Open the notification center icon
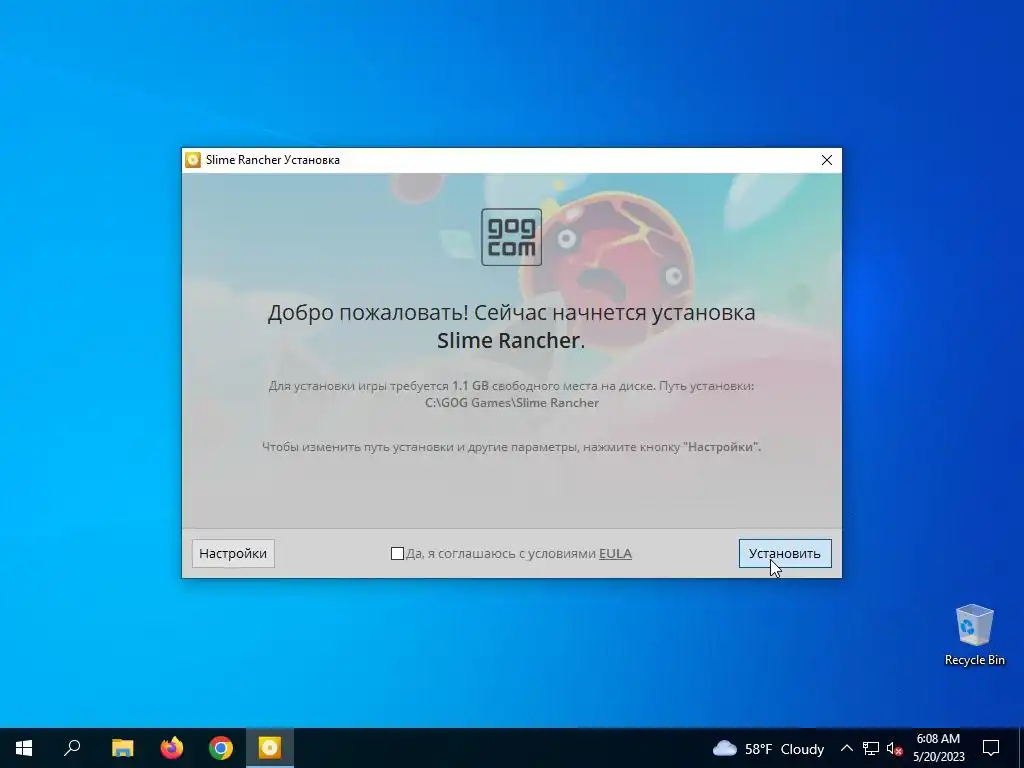Image resolution: width=1024 pixels, height=768 pixels. (x=991, y=748)
